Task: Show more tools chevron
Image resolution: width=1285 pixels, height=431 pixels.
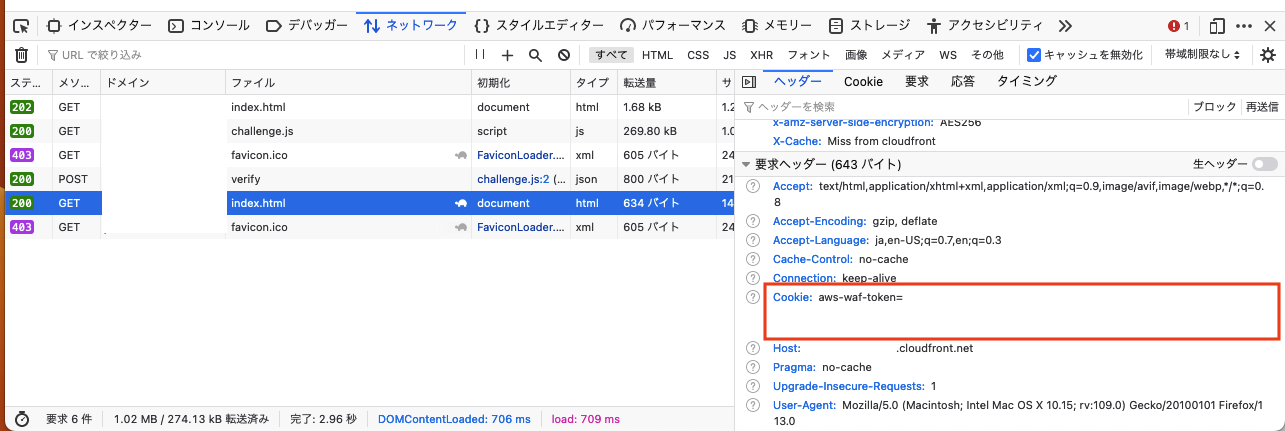Action: [1065, 25]
